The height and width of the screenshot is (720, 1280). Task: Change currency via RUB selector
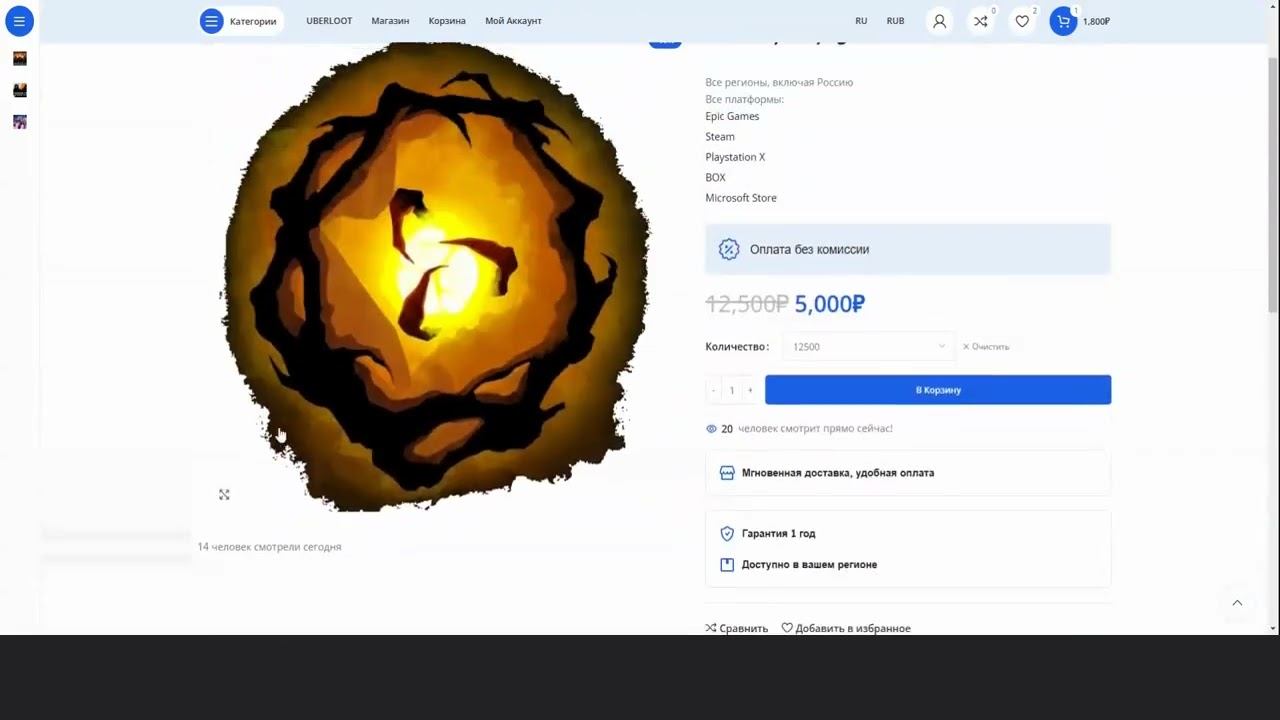pyautogui.click(x=895, y=21)
